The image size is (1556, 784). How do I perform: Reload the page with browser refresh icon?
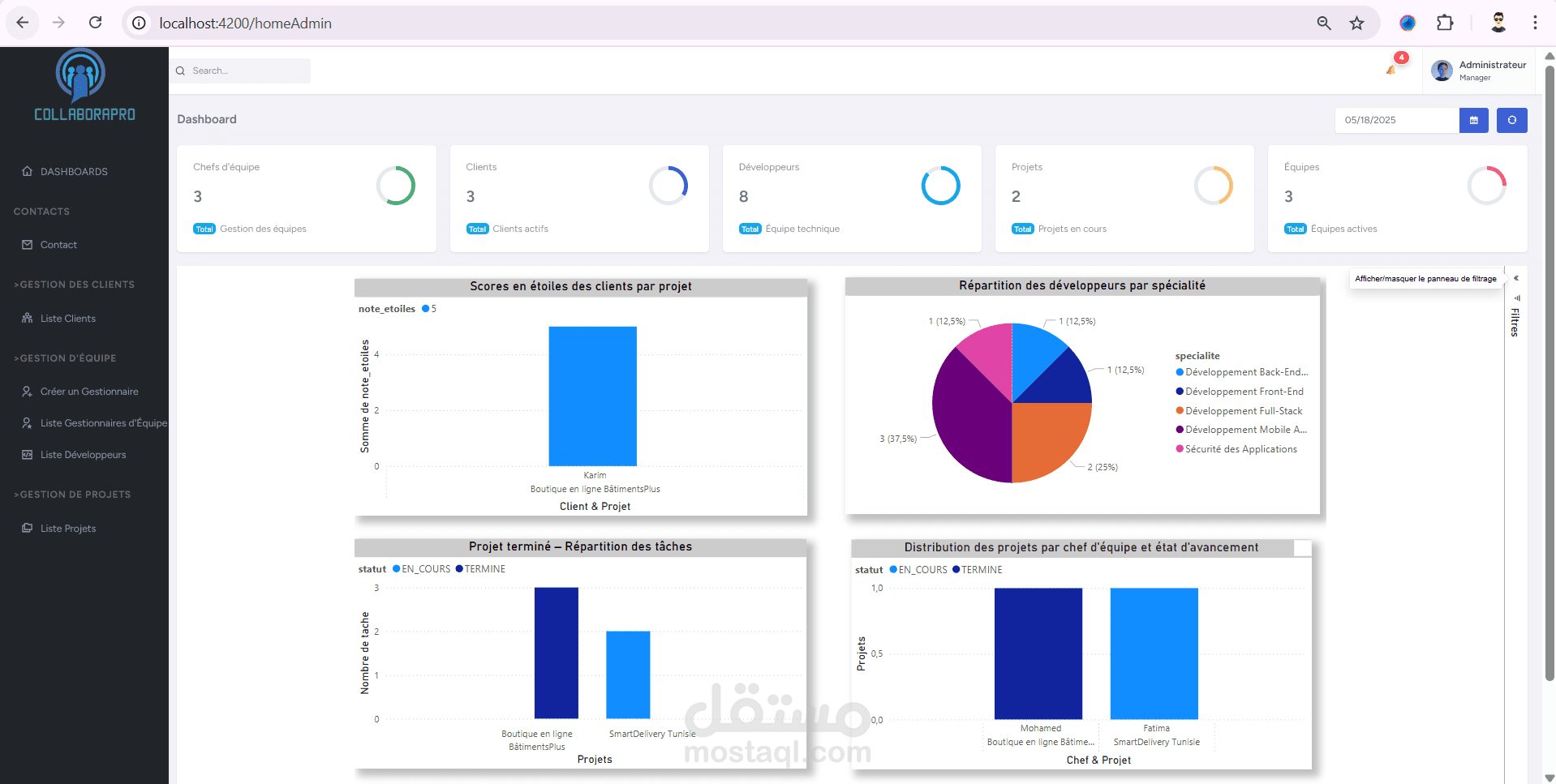coord(95,23)
